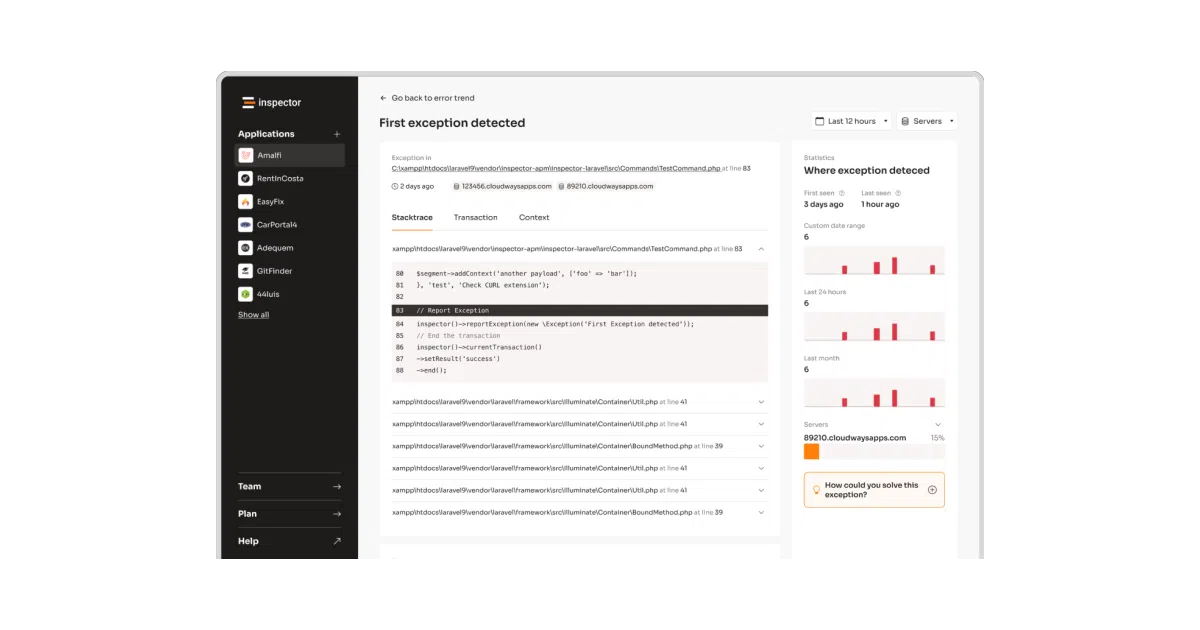Click the lightbulb icon in the suggestion box
Viewport: 1200px width, 630px height.
point(816,490)
